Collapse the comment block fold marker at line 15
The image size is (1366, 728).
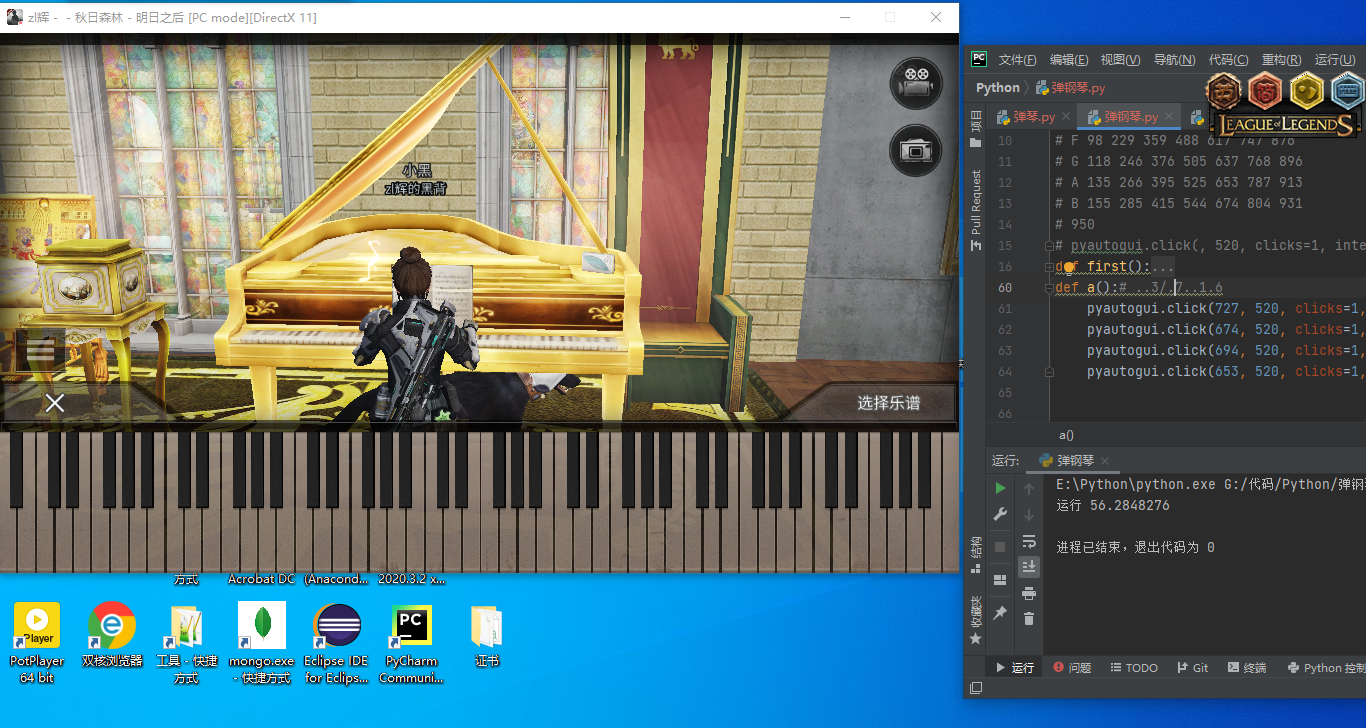click(1050, 246)
